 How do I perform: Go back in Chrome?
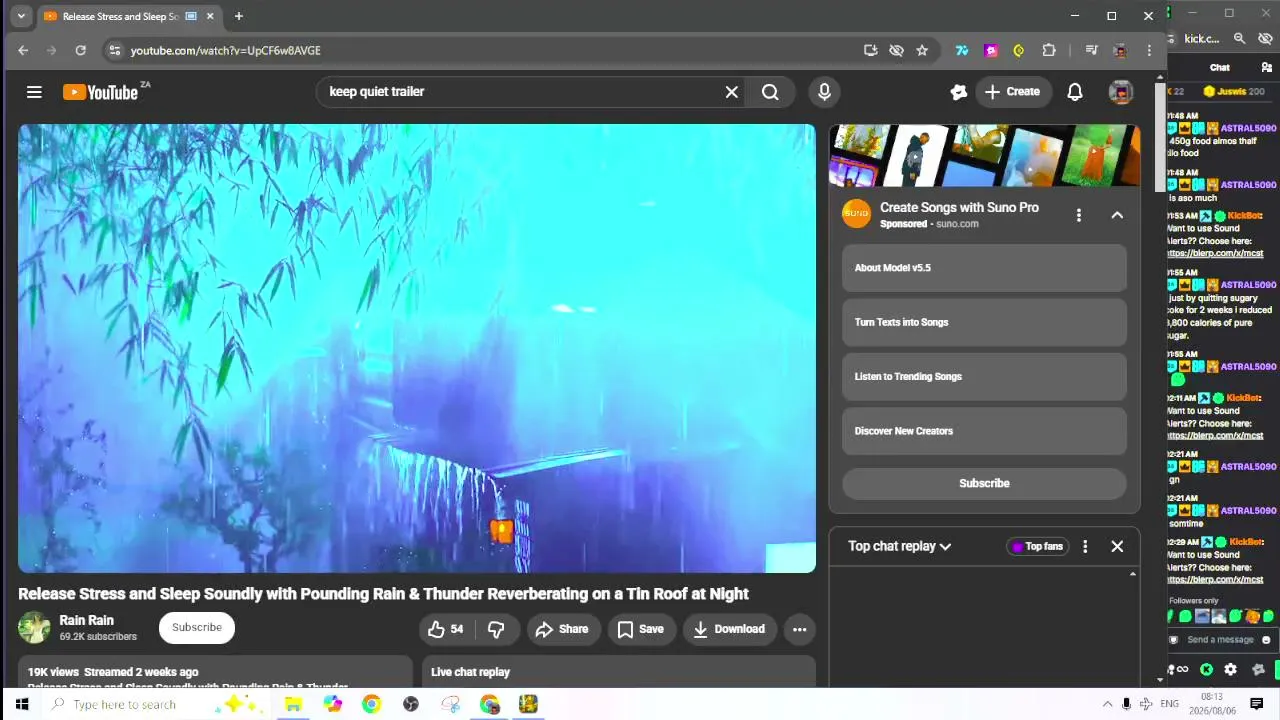pyautogui.click(x=23, y=50)
